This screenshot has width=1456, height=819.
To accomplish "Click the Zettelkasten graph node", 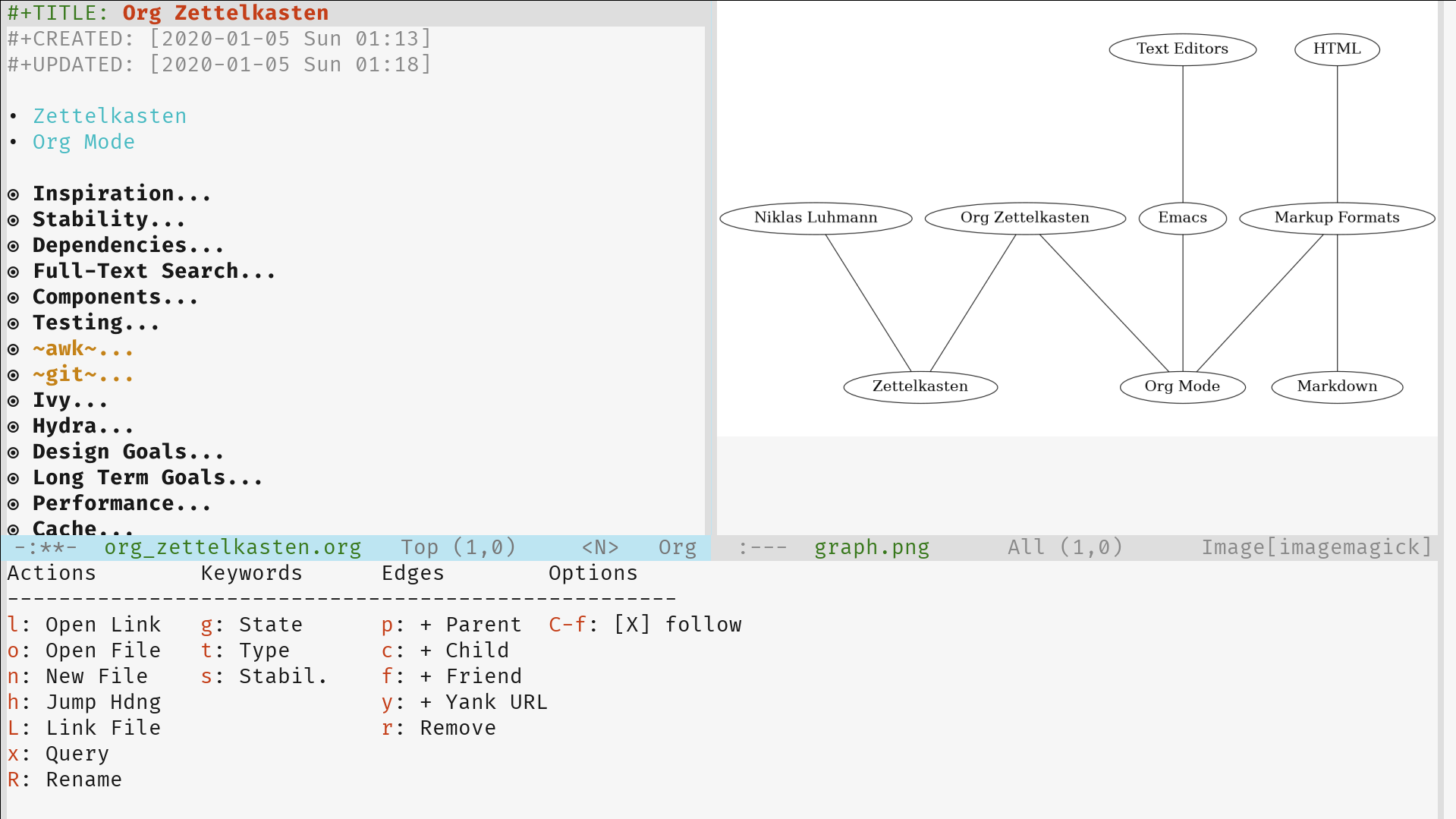I will [x=920, y=386].
